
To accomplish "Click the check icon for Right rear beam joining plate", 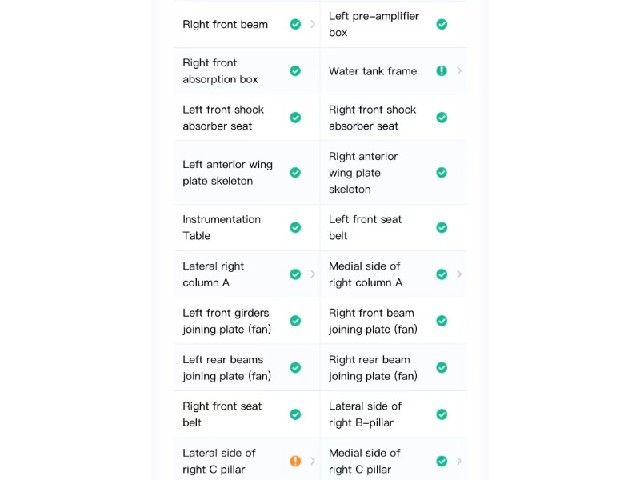I will [442, 367].
